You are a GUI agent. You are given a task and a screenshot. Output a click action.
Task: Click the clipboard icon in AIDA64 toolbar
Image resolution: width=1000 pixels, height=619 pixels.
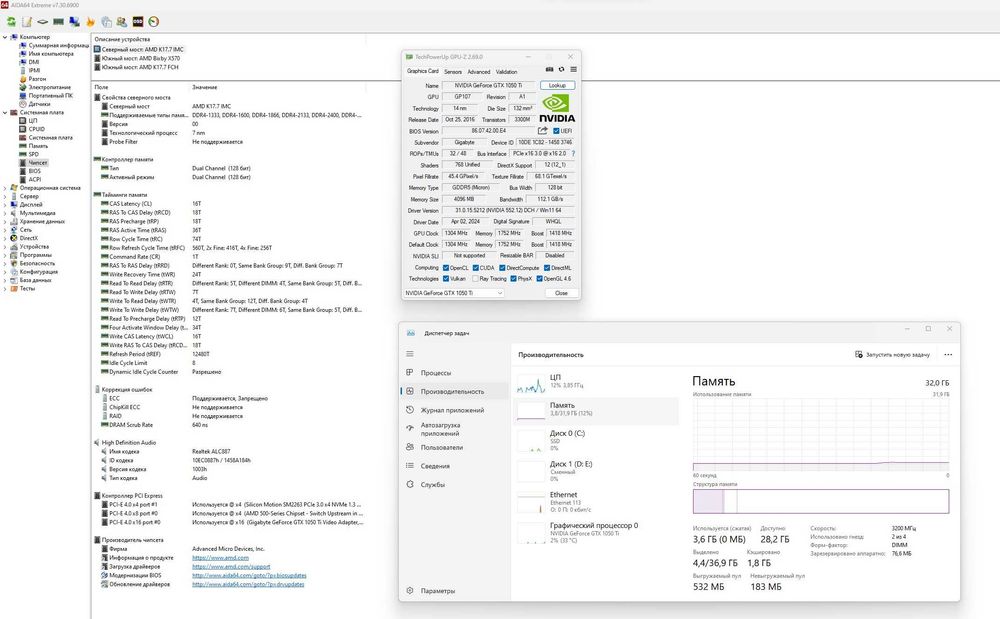point(106,22)
